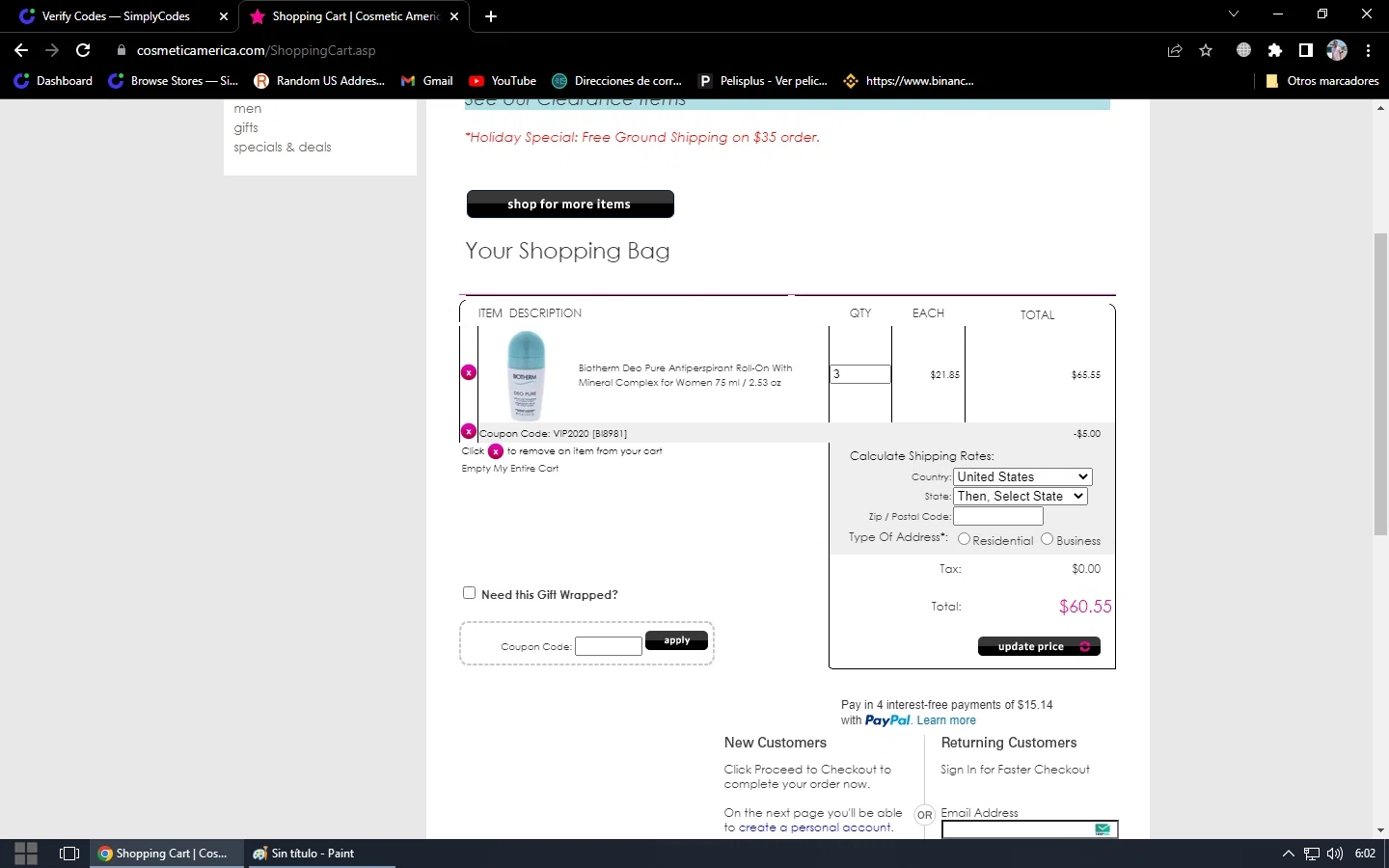Screen dimensions: 1389x868
Task: Switch to Verify Codes — SimplyCodes tab
Action: tap(116, 16)
